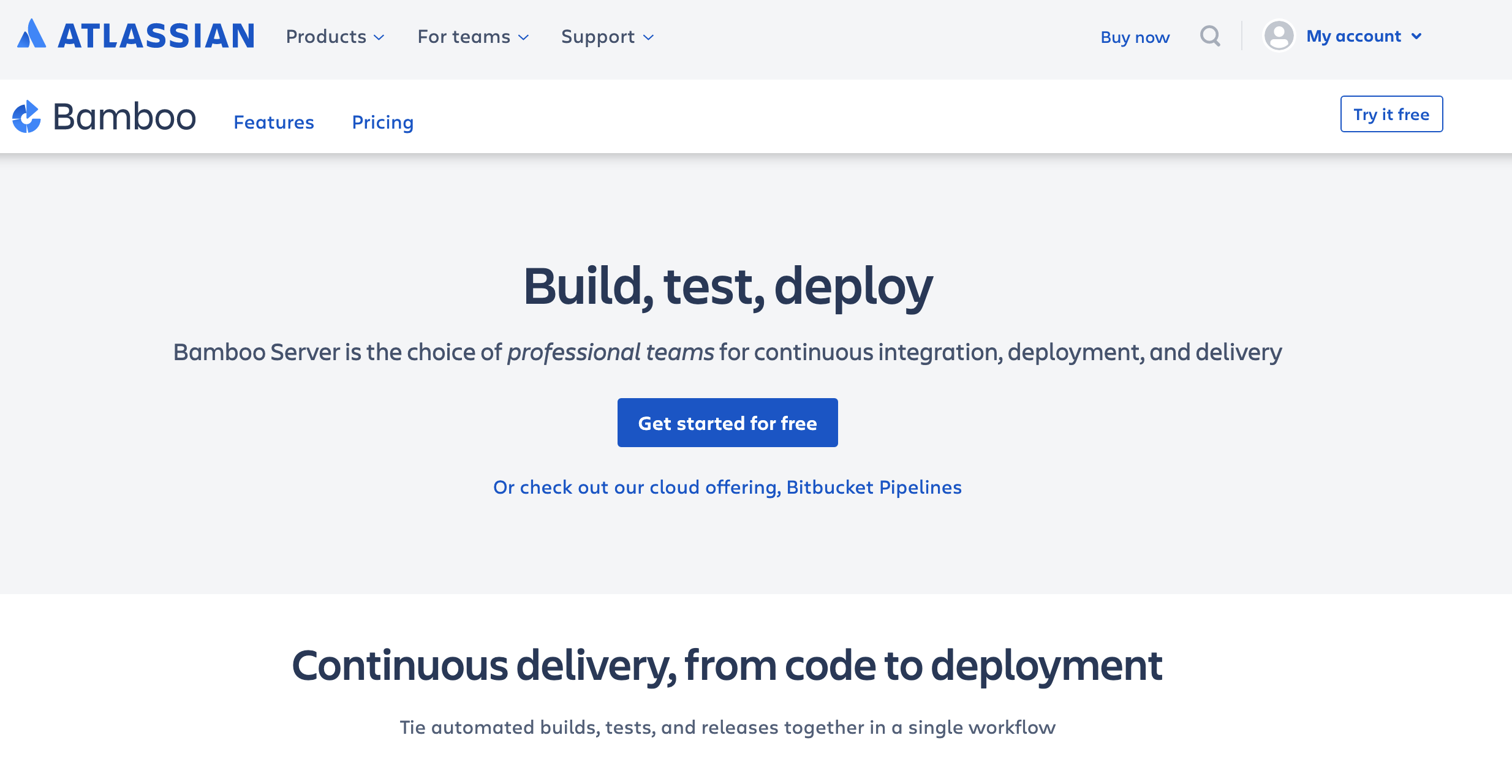
Task: Click the Bamboo product name
Action: pos(124,116)
